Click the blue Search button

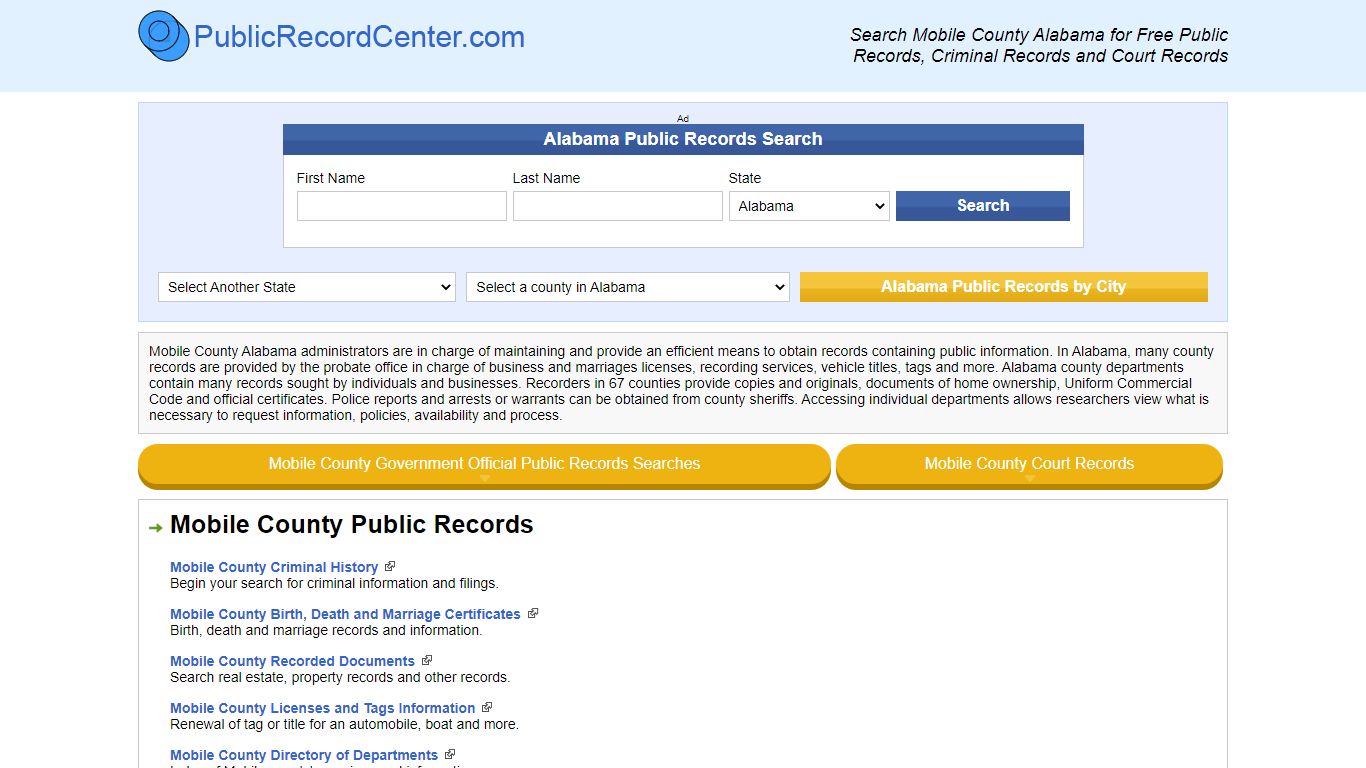click(x=983, y=206)
